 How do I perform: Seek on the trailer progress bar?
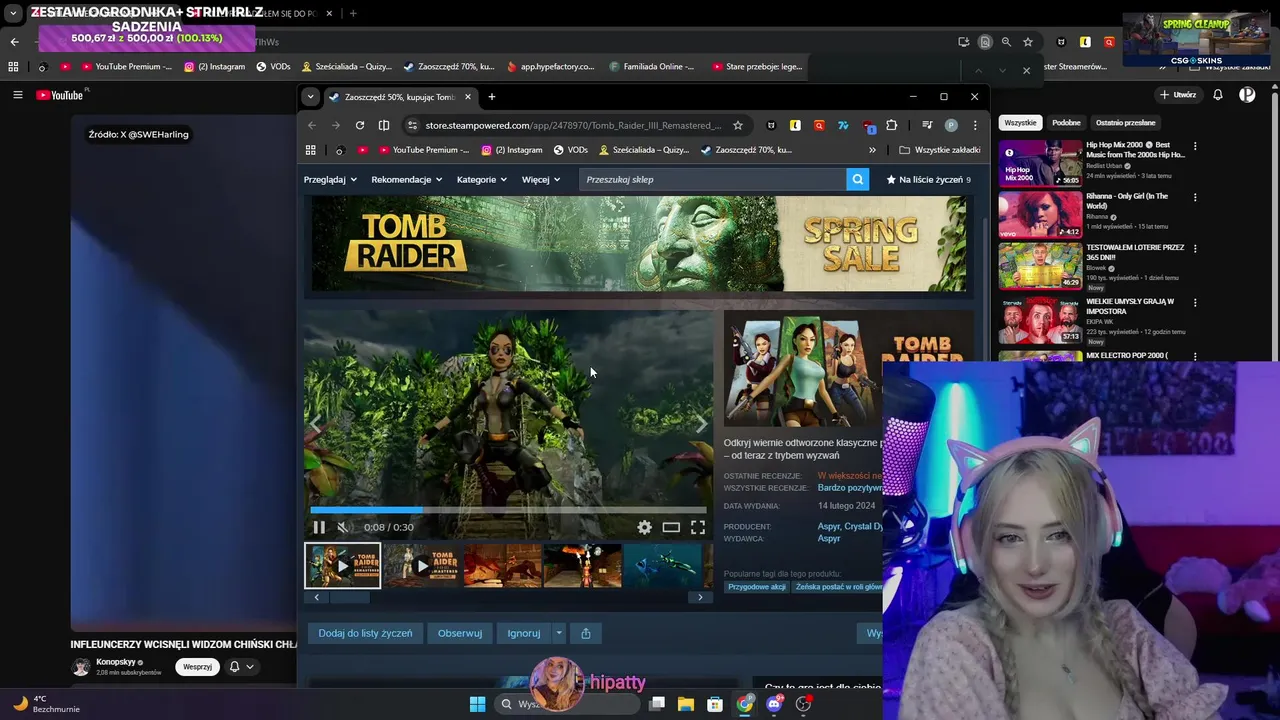[x=508, y=510]
